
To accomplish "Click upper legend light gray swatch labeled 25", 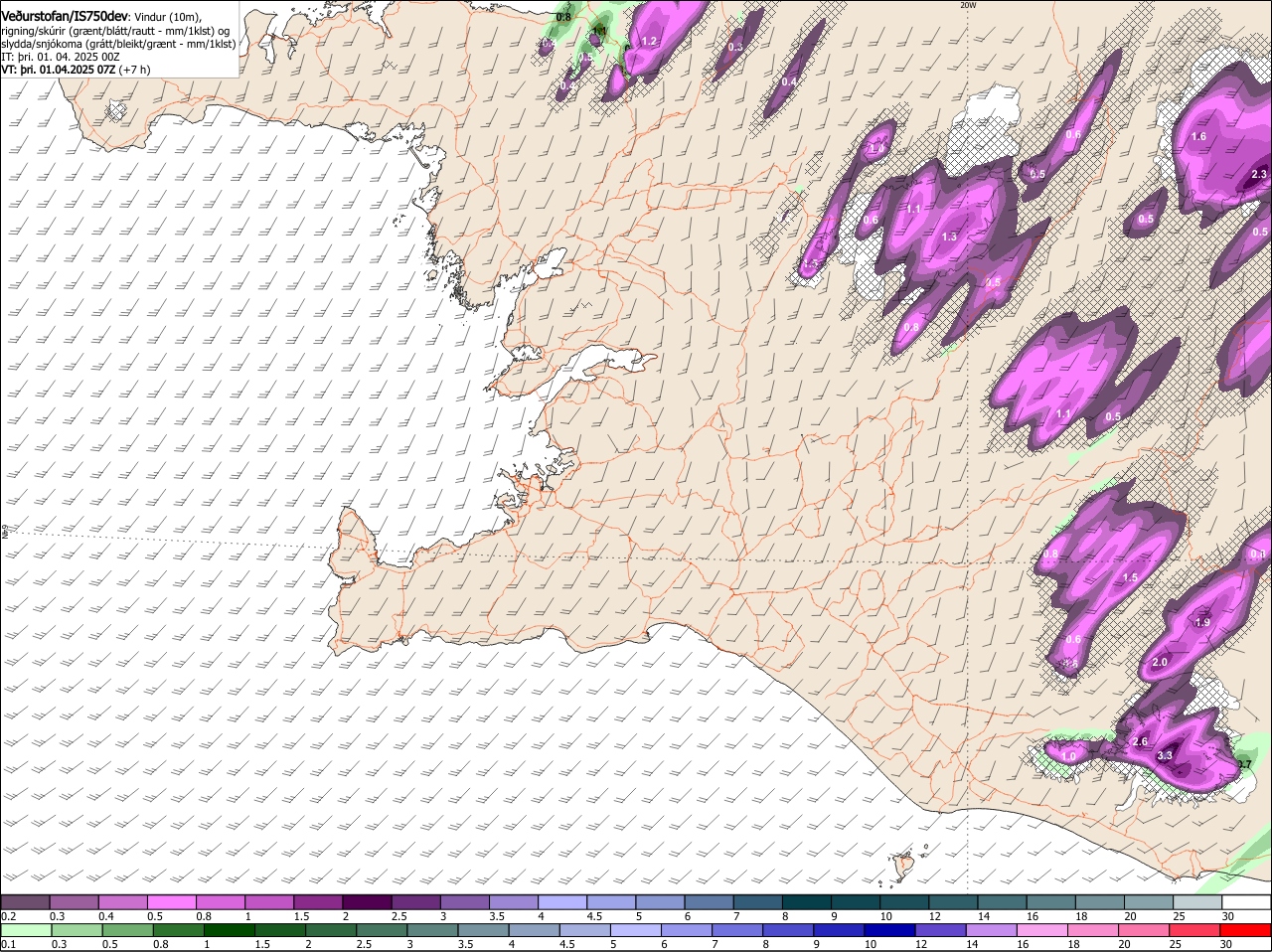I will coord(1197,902).
